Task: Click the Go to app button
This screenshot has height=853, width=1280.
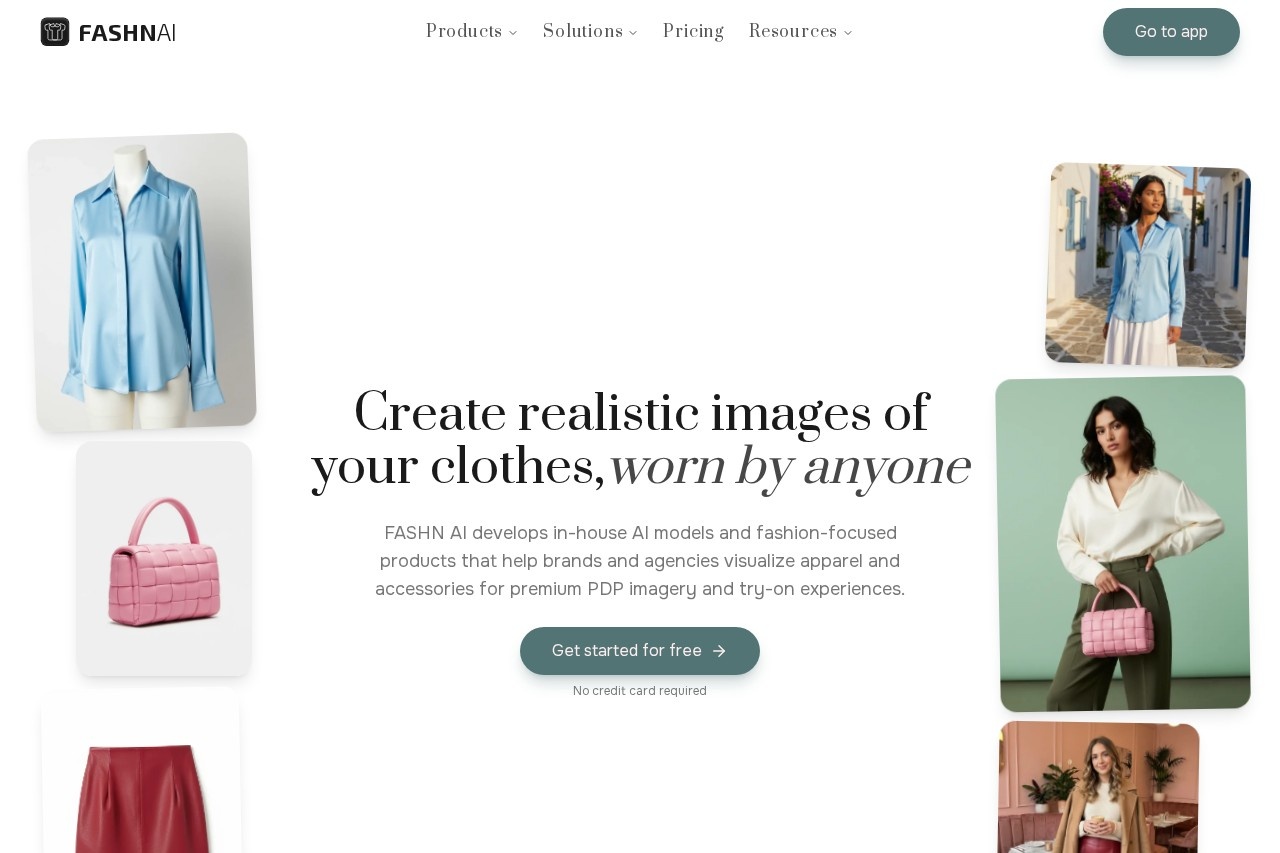Action: pos(1171,32)
